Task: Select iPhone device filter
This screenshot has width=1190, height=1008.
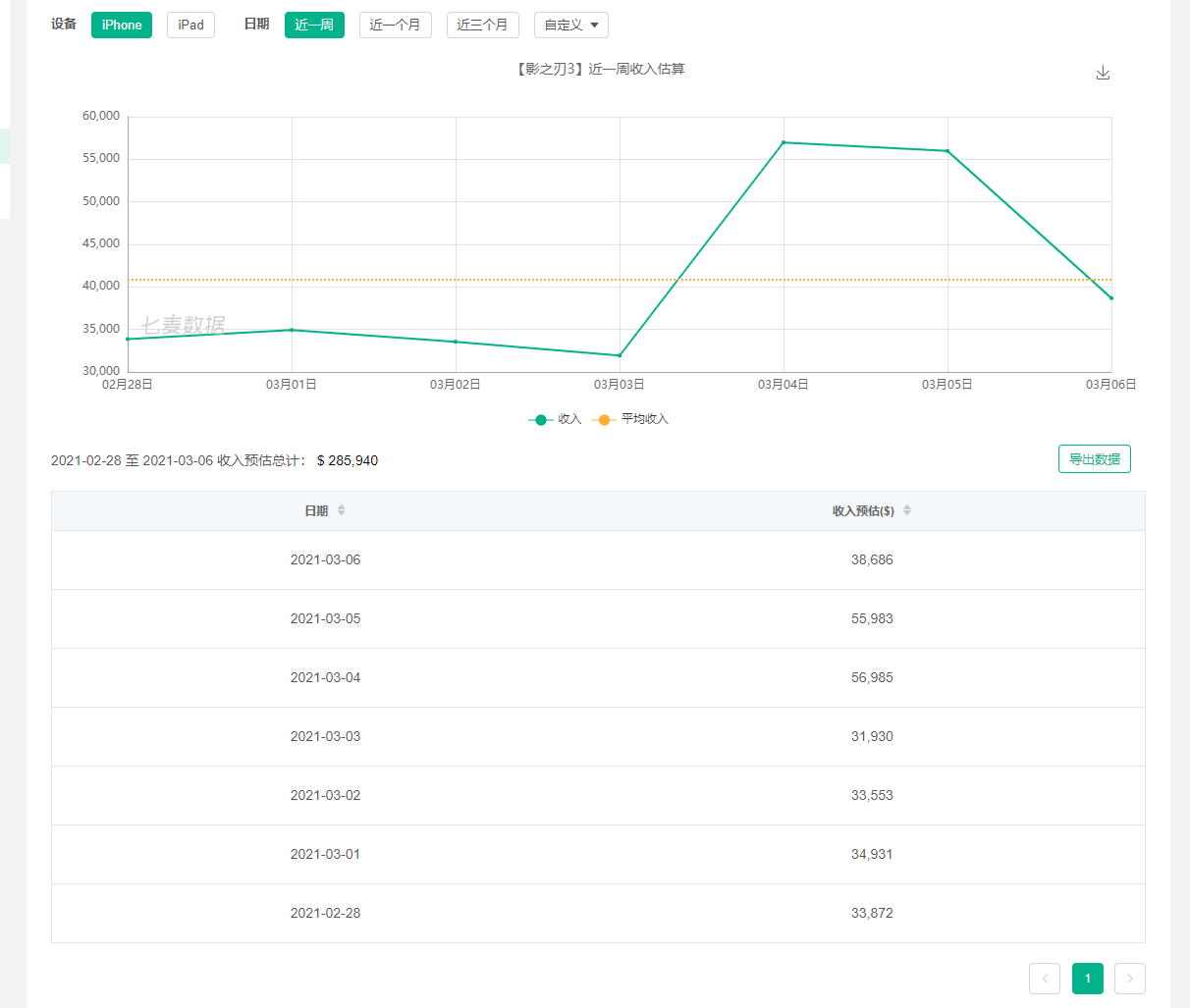Action: click(x=122, y=25)
